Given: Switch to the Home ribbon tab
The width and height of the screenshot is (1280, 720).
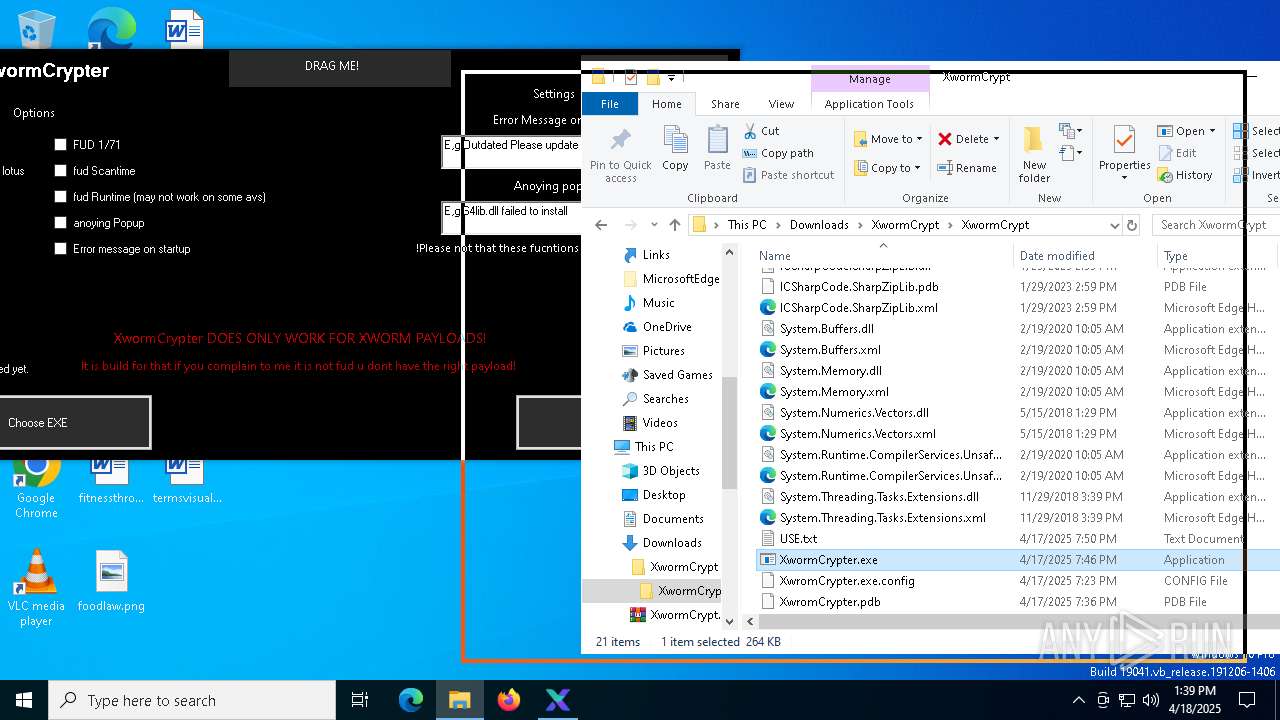Looking at the screenshot, I should [x=666, y=104].
